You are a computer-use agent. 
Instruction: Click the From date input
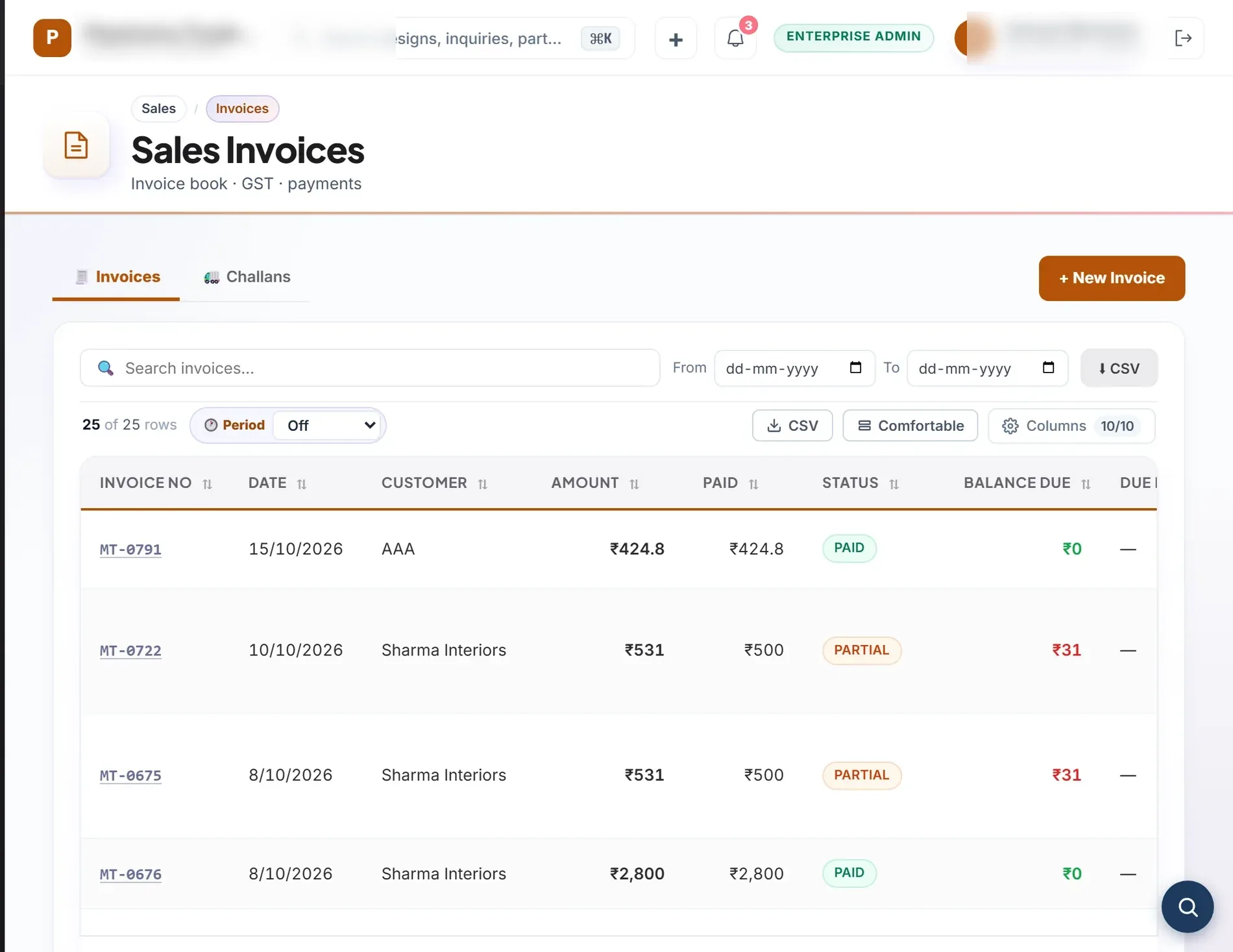tap(794, 368)
